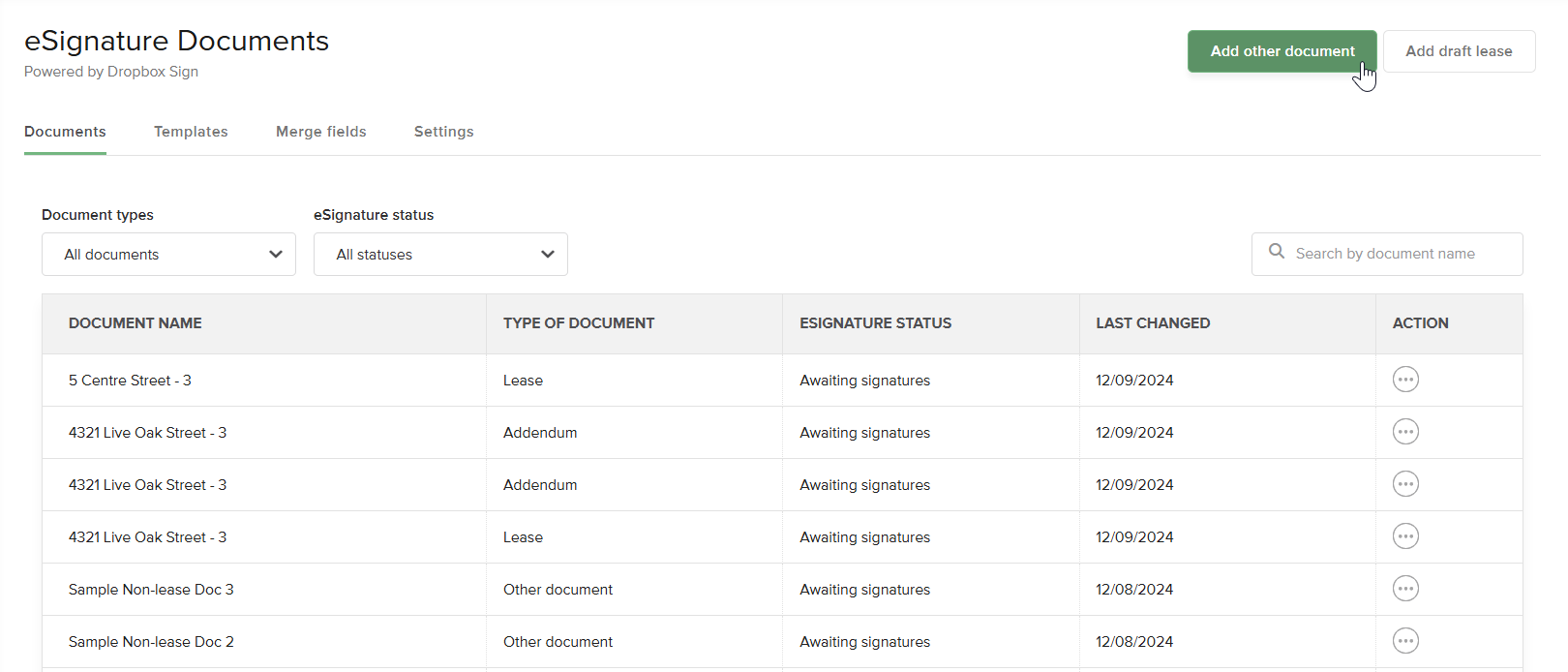1568x672 pixels.
Task: Select the 5 Centre Street - 3 document name
Action: (x=130, y=381)
